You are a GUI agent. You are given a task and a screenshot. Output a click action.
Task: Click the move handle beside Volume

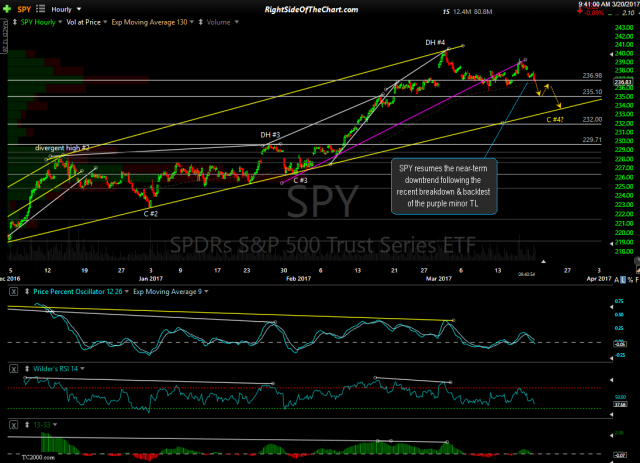[200, 22]
